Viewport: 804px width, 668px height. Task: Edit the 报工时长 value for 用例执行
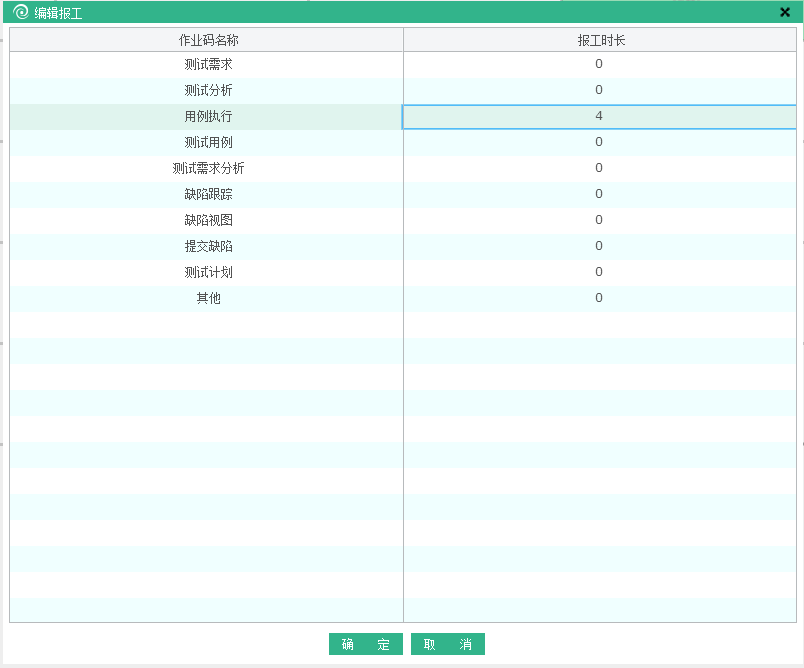pyautogui.click(x=599, y=116)
